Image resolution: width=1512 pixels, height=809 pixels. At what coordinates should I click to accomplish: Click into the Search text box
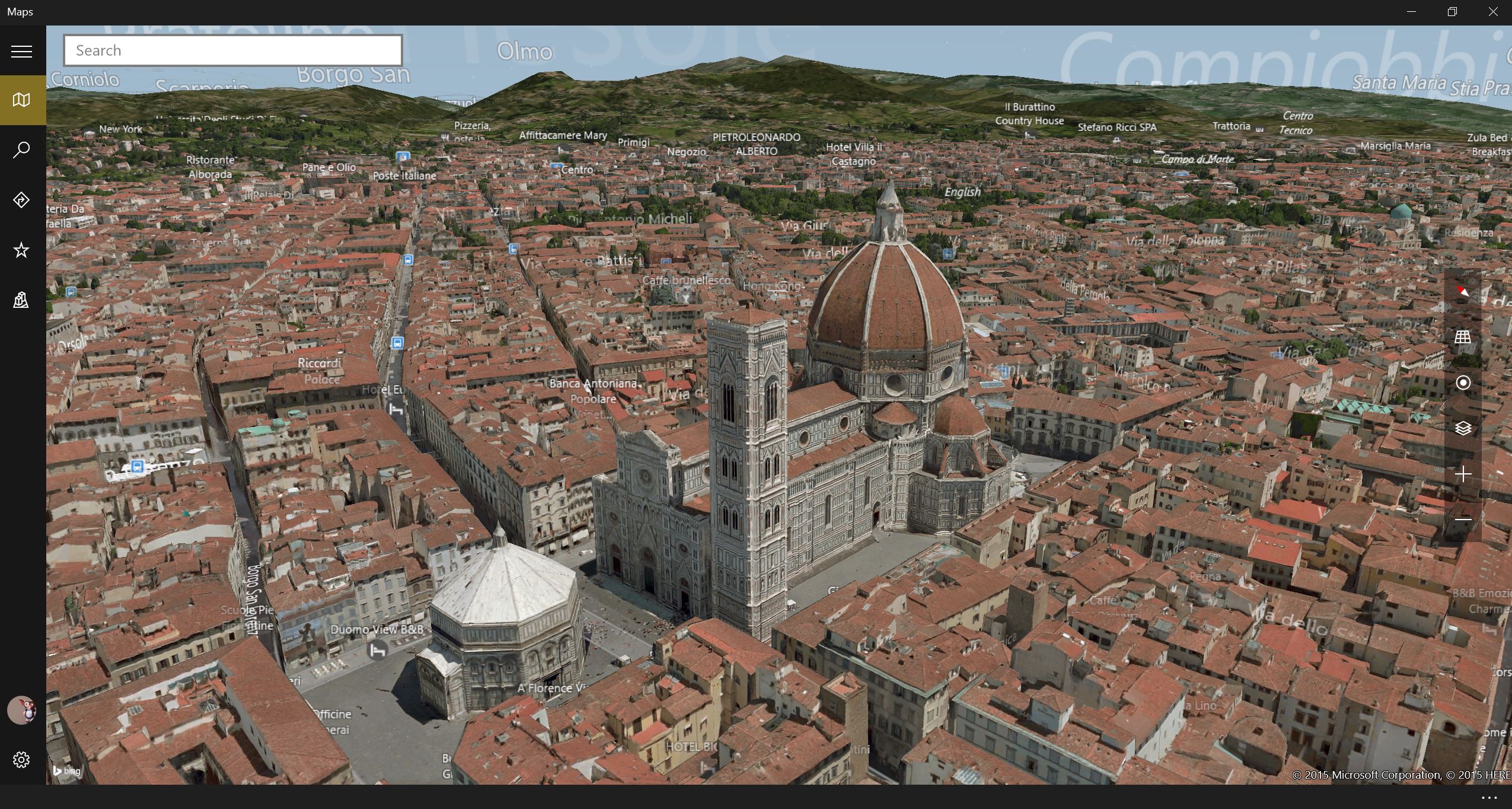(233, 50)
